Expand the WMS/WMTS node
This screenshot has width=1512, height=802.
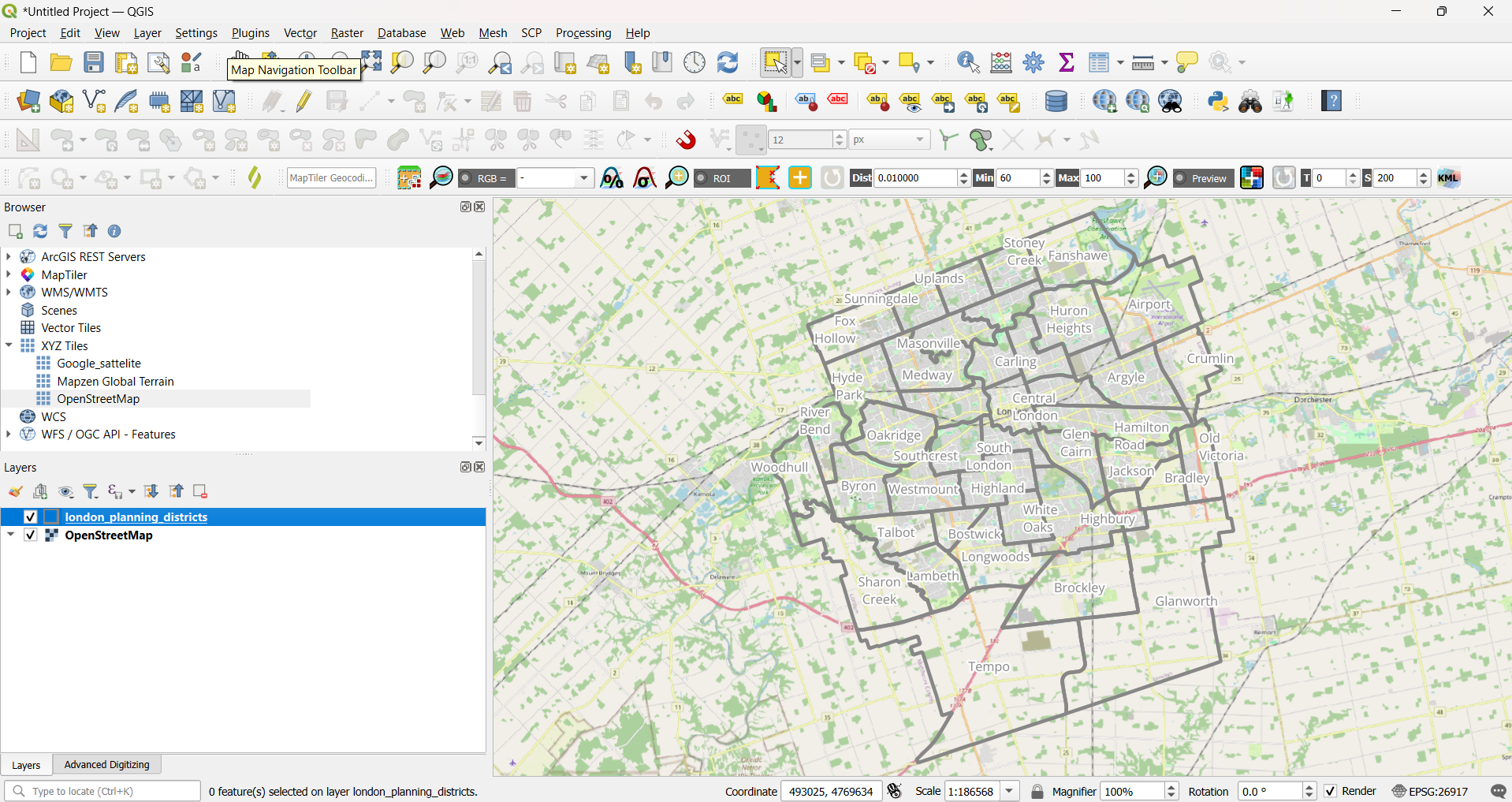9,292
